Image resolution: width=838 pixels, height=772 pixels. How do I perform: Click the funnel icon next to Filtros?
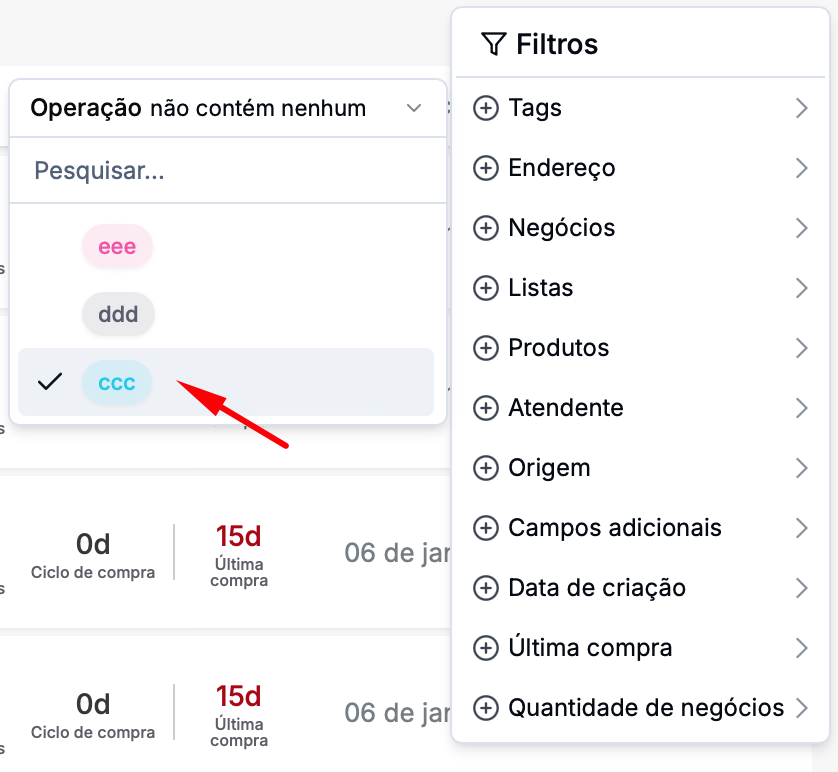(x=493, y=44)
